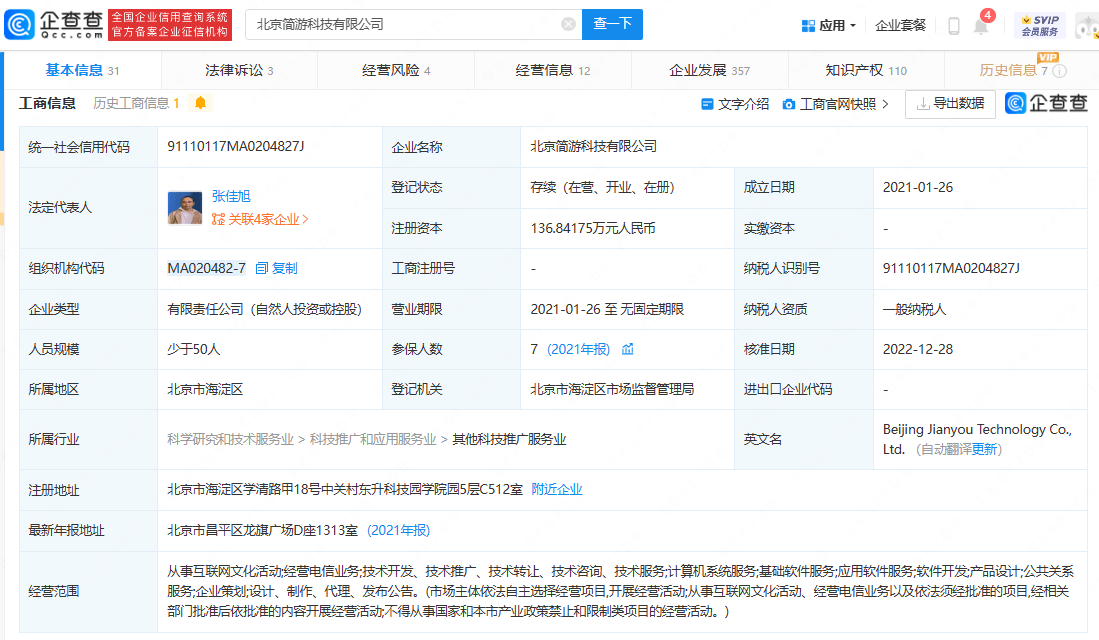
Task: Click the 企查查 logo beside 导出数据
Action: point(1046,104)
